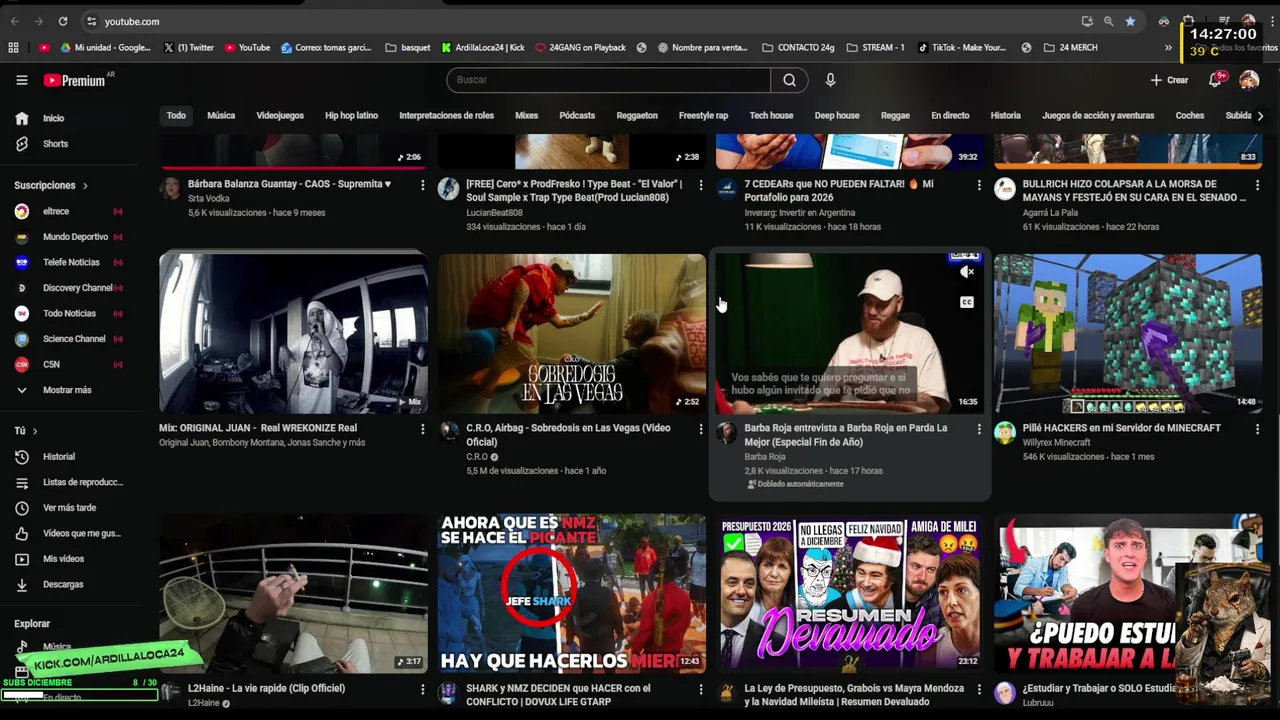Open Resumen Devaluado video thumbnail
The height and width of the screenshot is (720, 1280).
(x=850, y=593)
